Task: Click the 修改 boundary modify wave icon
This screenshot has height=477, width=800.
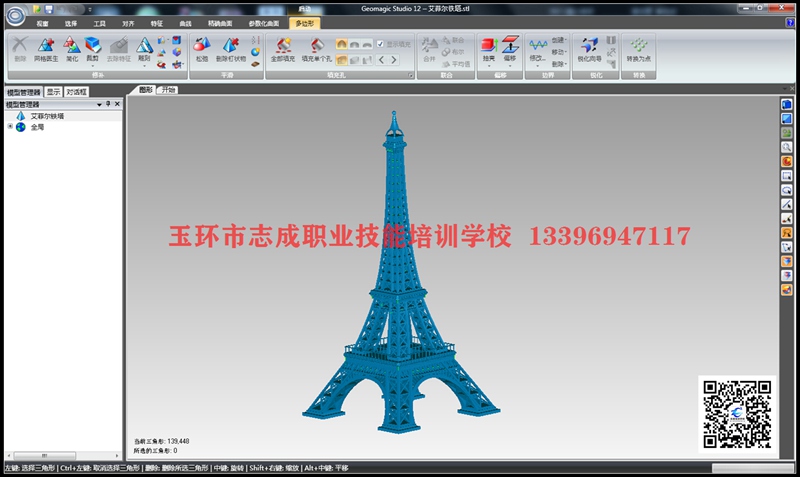Action: [x=537, y=45]
